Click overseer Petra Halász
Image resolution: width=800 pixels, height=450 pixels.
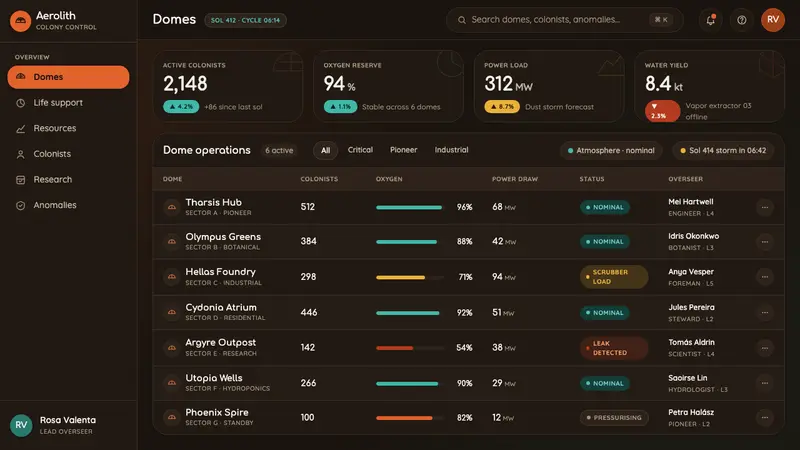pos(691,412)
